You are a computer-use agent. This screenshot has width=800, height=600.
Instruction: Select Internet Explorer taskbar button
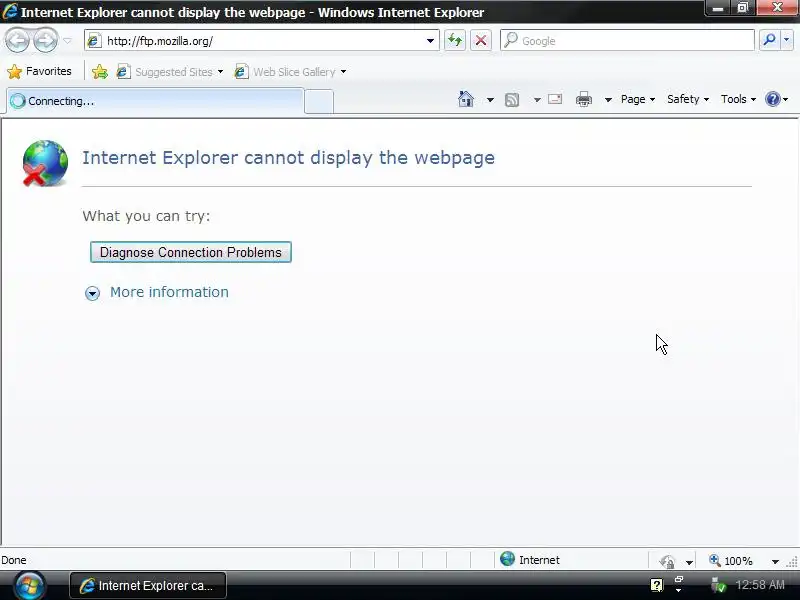click(147, 586)
